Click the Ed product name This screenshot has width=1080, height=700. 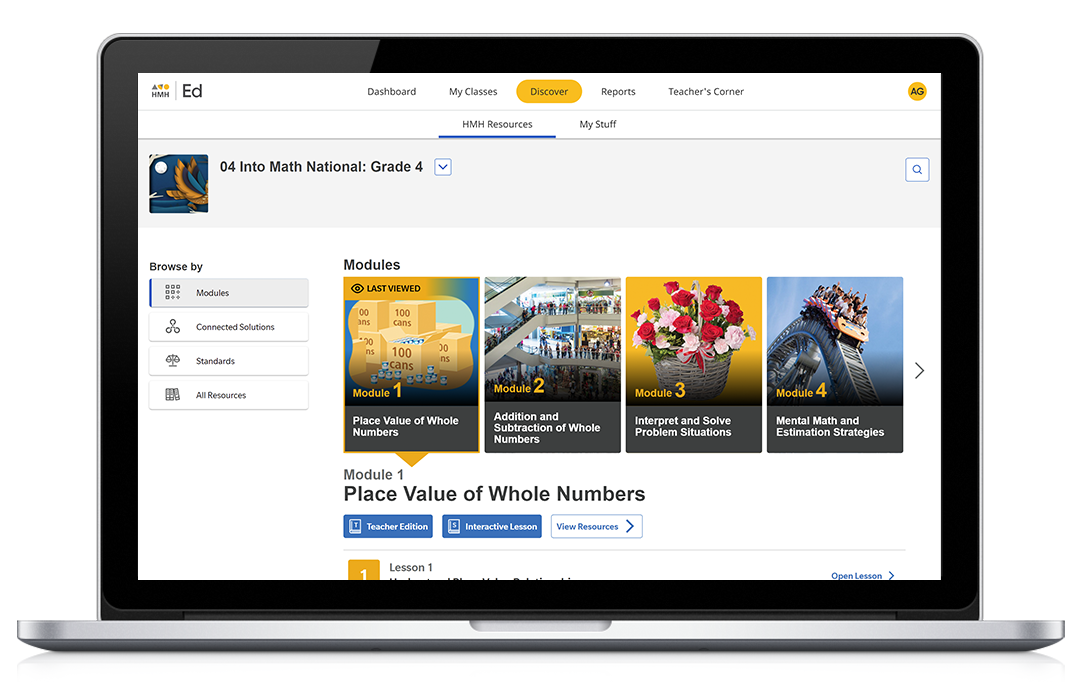[x=191, y=91]
